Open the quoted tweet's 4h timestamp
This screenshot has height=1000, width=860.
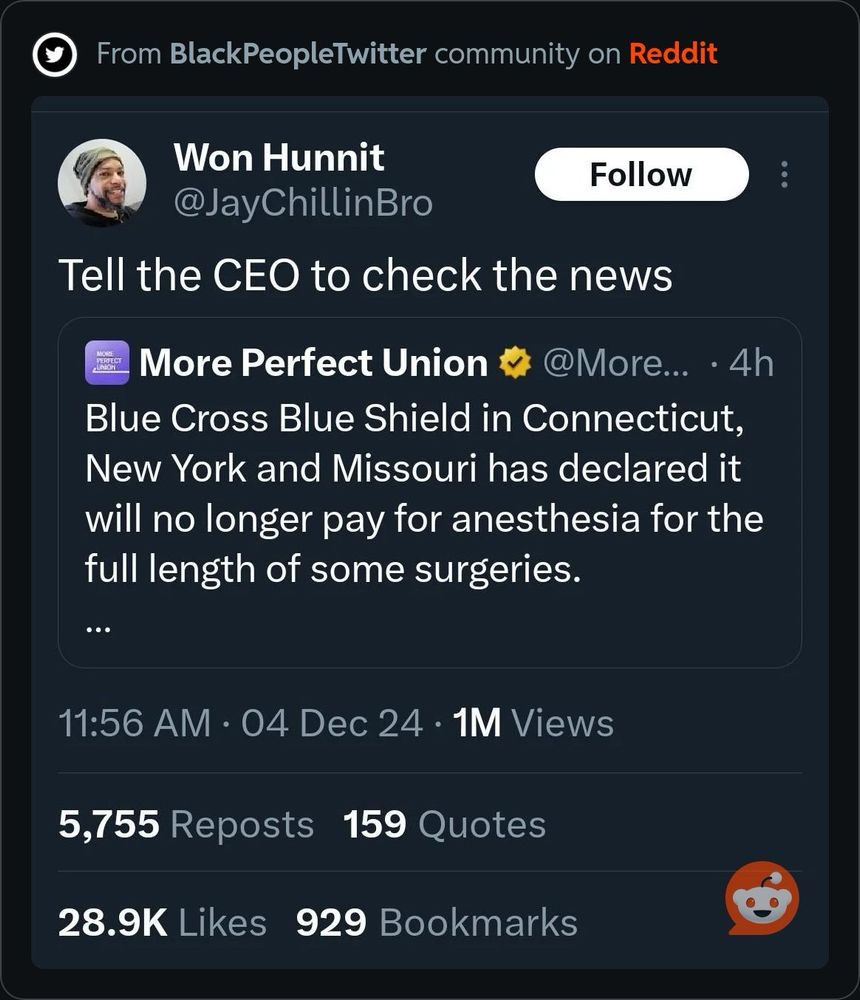tap(751, 363)
